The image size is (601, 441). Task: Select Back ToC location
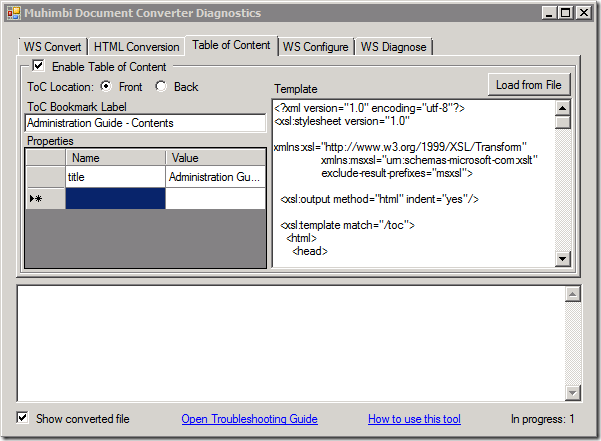tap(161, 87)
